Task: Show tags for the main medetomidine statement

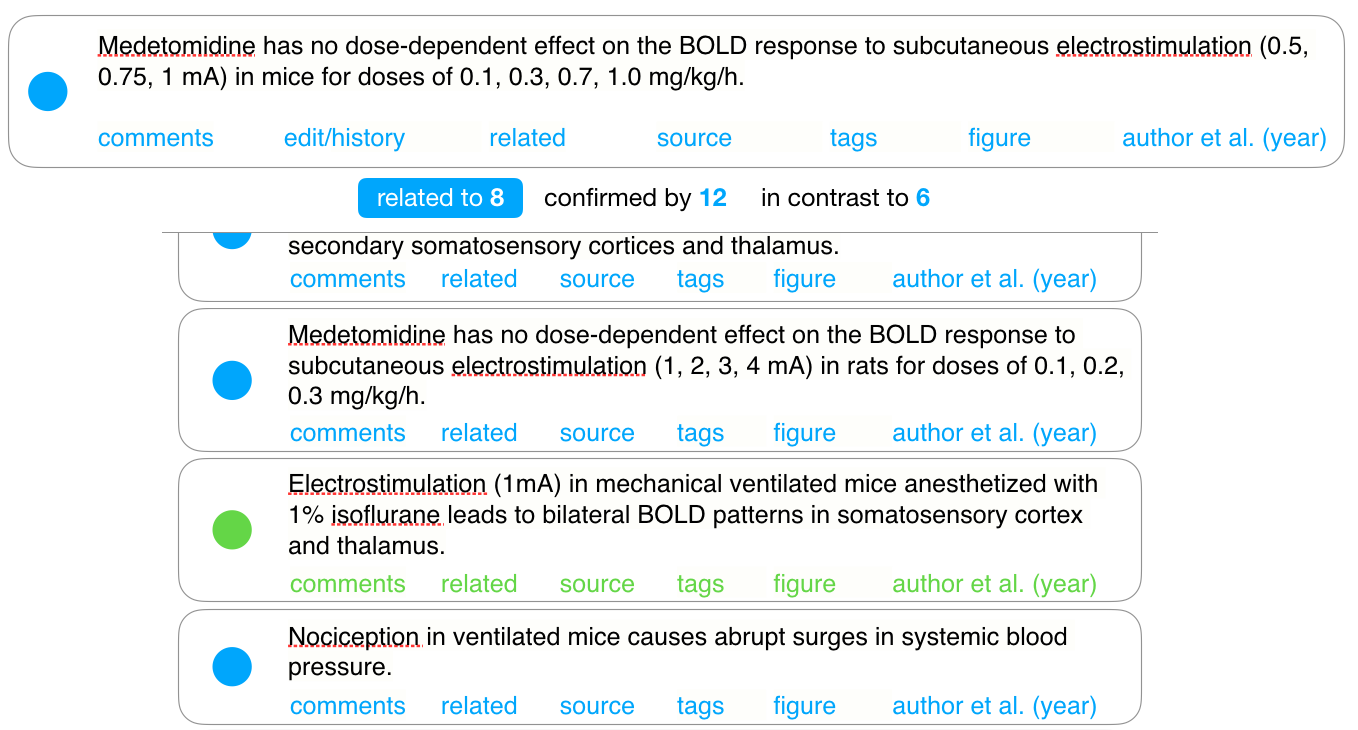Action: [853, 138]
